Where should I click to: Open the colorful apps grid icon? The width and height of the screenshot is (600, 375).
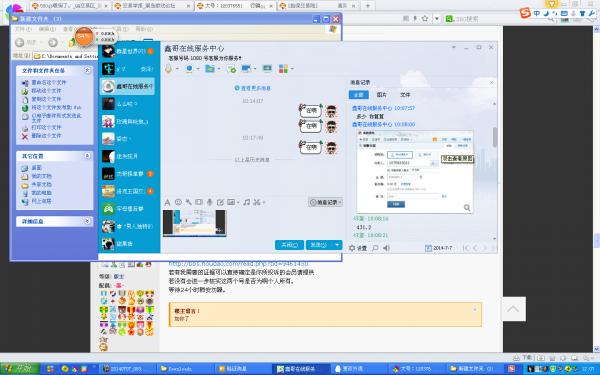(283, 69)
